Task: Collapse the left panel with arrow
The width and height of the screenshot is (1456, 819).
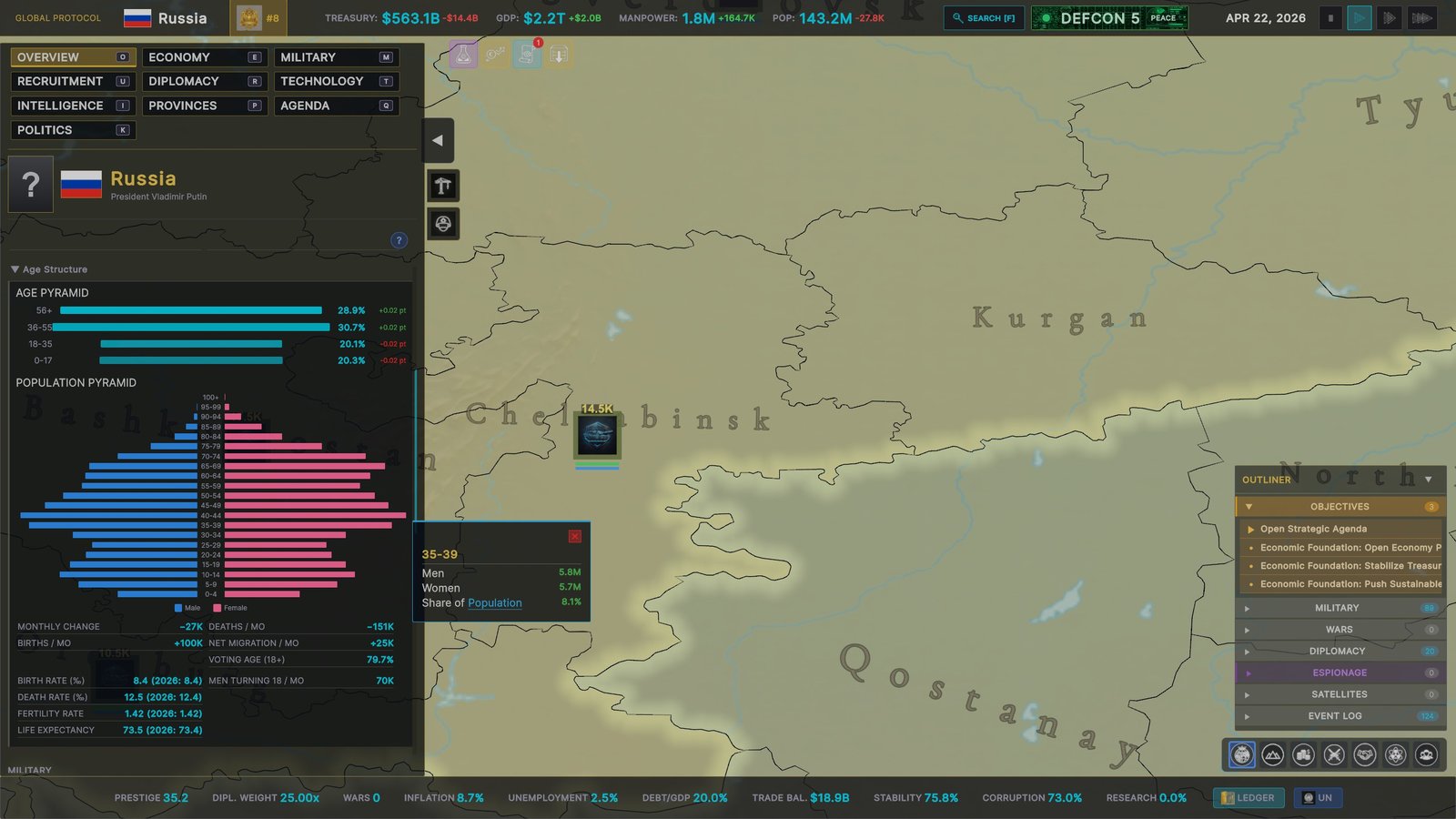Action: point(439,140)
